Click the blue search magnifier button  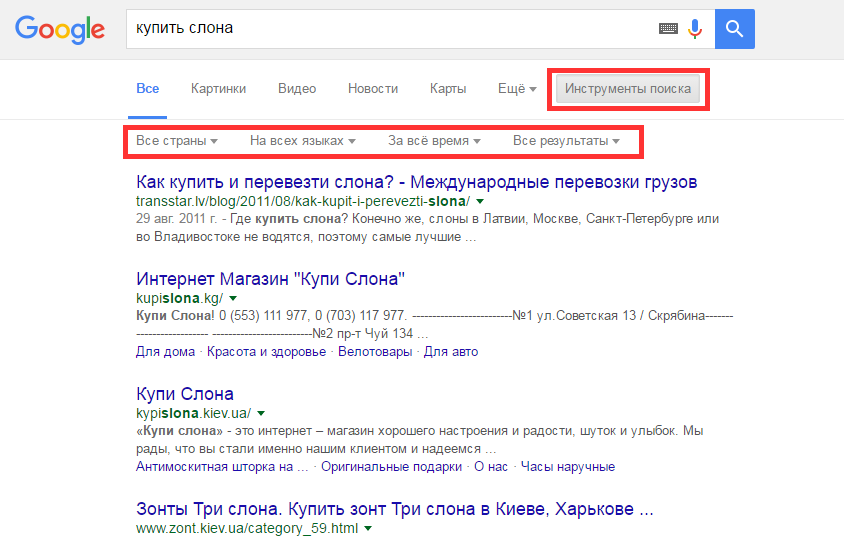735,29
